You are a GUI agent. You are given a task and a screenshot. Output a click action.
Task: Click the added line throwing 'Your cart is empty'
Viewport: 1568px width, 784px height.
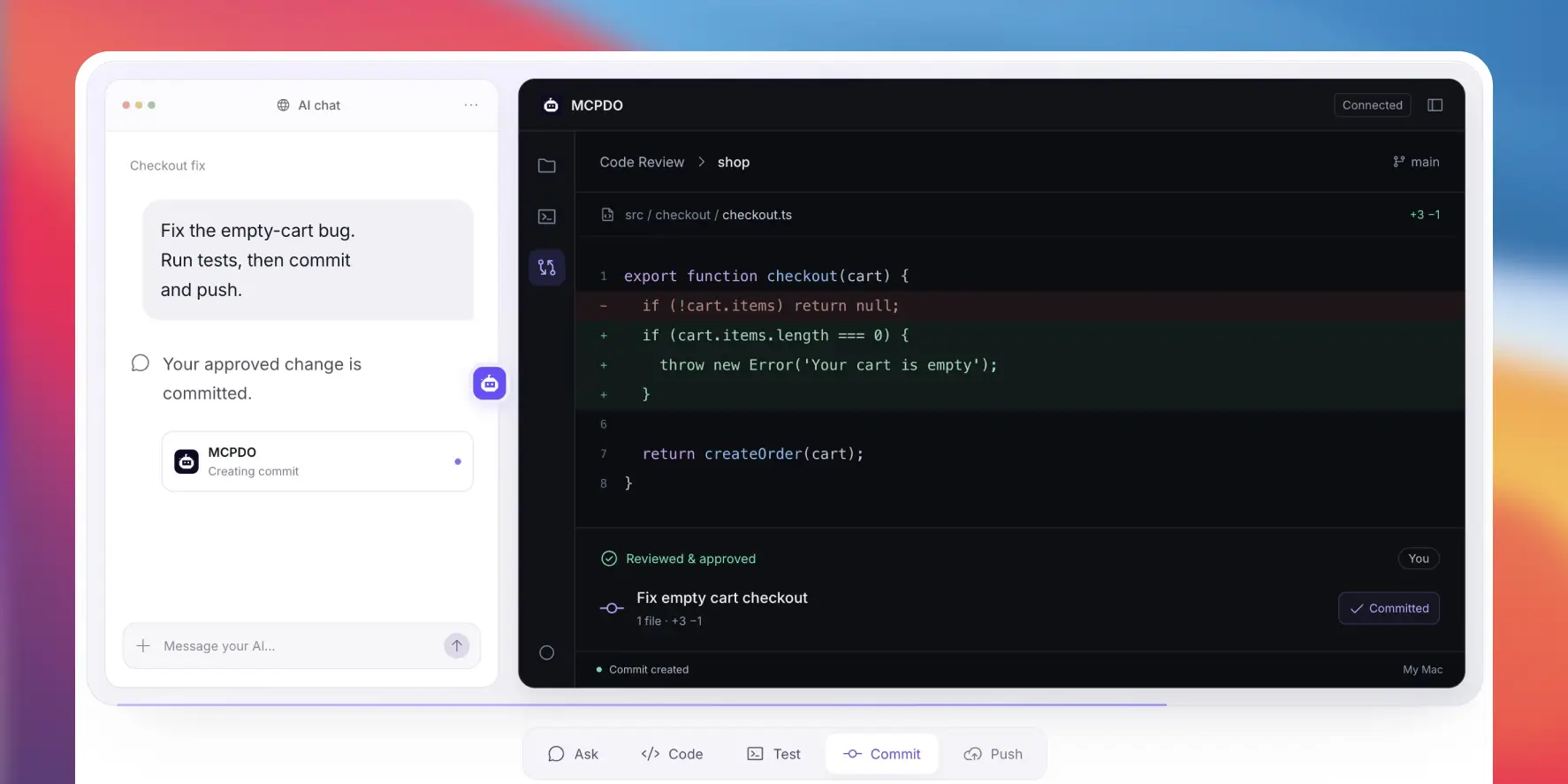click(1020, 365)
